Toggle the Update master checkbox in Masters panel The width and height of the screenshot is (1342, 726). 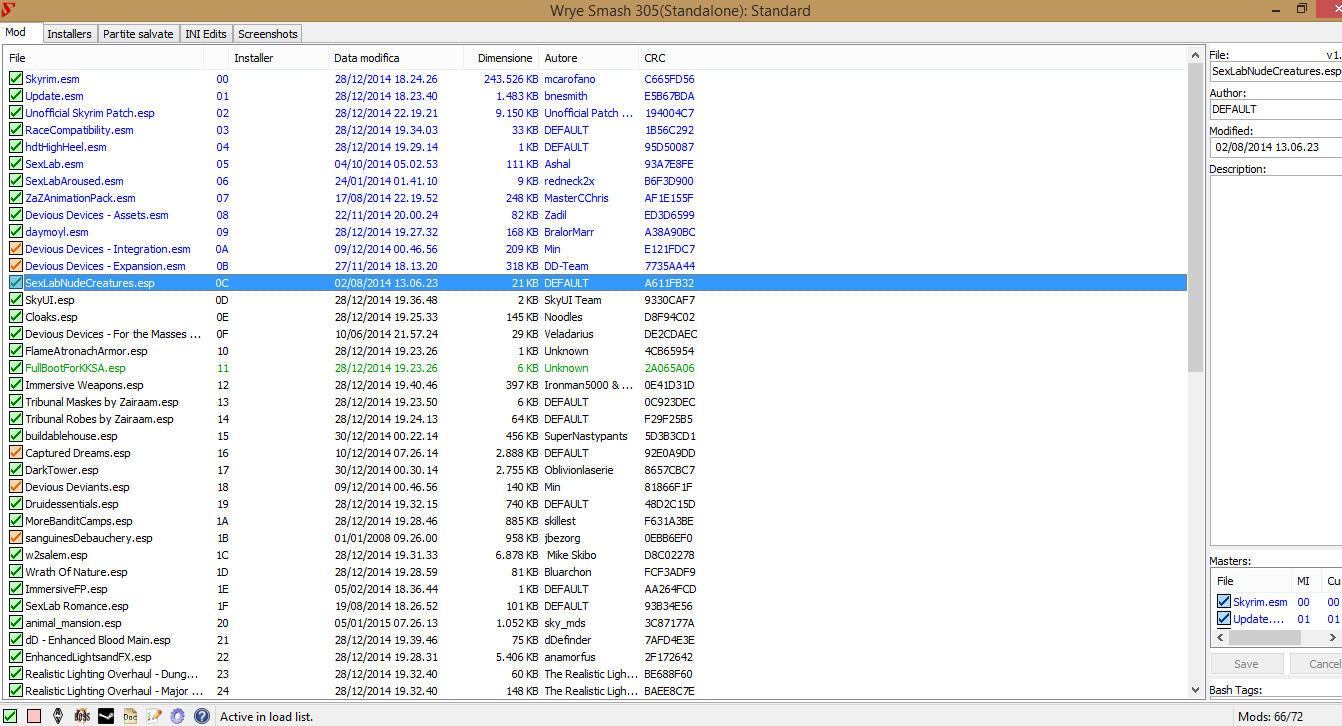tap(1224, 619)
